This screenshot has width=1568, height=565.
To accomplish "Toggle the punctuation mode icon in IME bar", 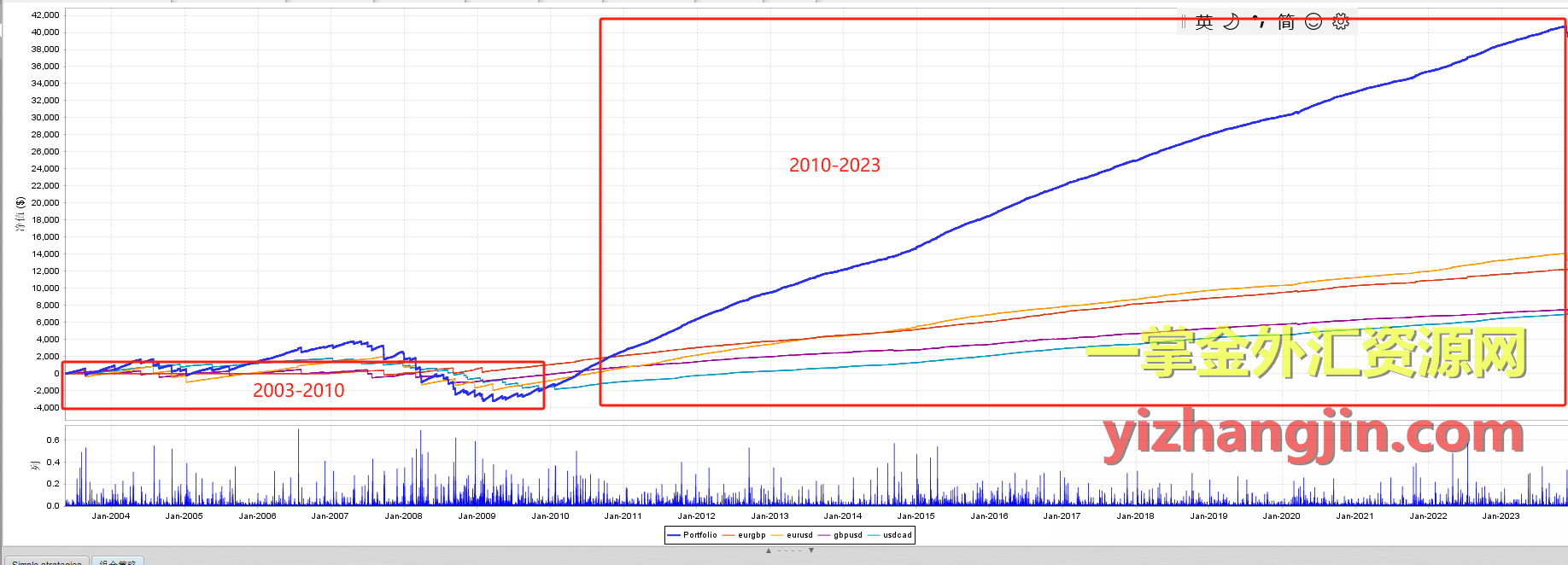I will pyautogui.click(x=1259, y=22).
